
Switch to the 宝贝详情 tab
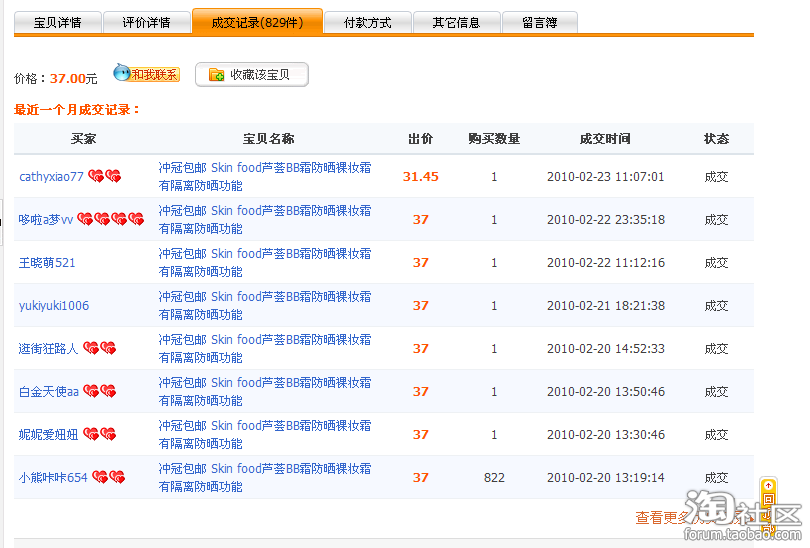click(58, 22)
